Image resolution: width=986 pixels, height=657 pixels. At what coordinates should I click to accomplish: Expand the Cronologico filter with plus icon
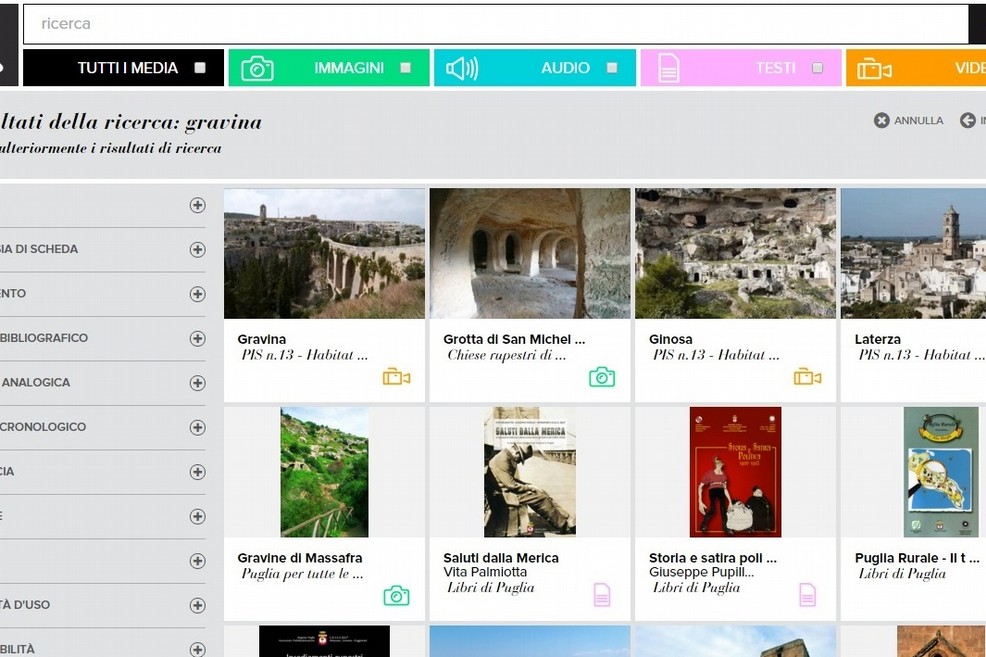point(197,428)
